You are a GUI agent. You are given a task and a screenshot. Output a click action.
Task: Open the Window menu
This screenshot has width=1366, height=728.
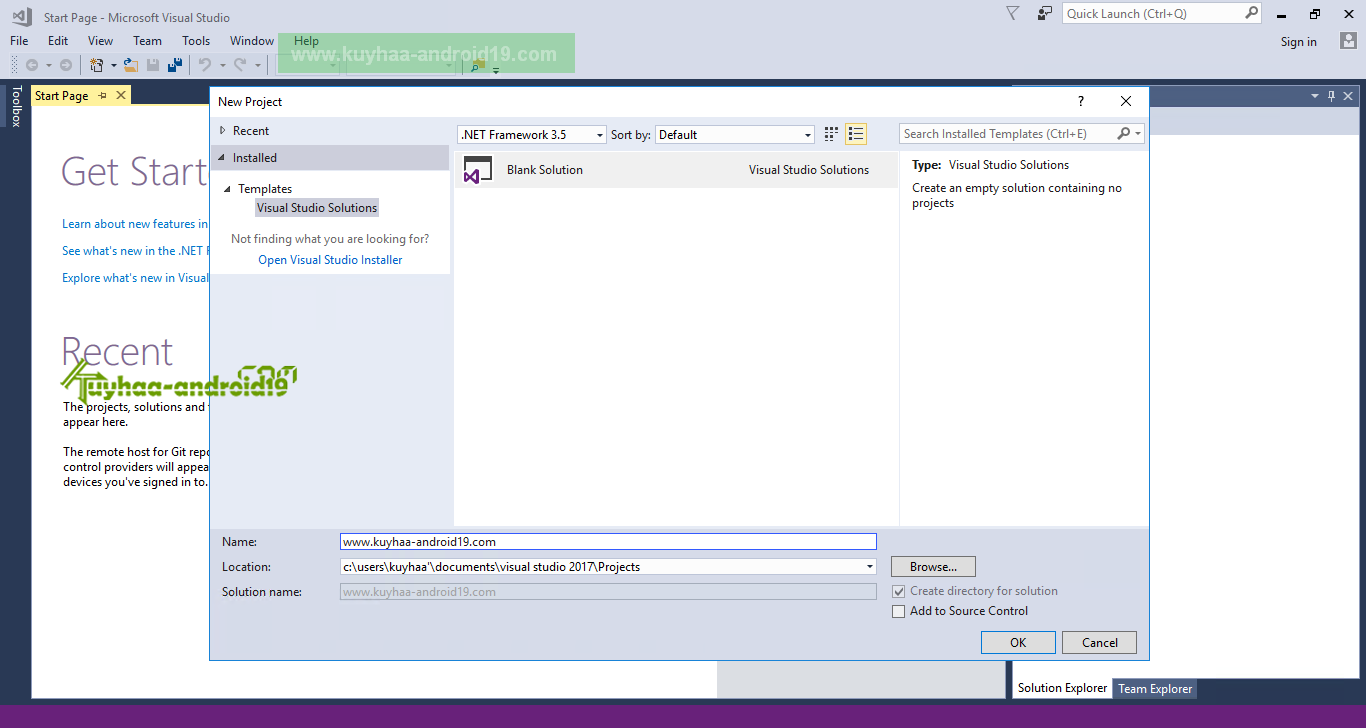252,41
